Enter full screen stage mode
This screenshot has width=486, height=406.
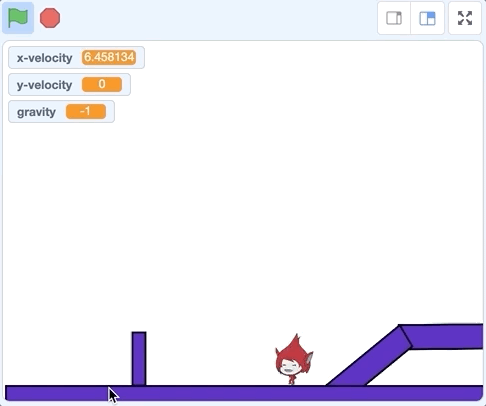coord(465,18)
